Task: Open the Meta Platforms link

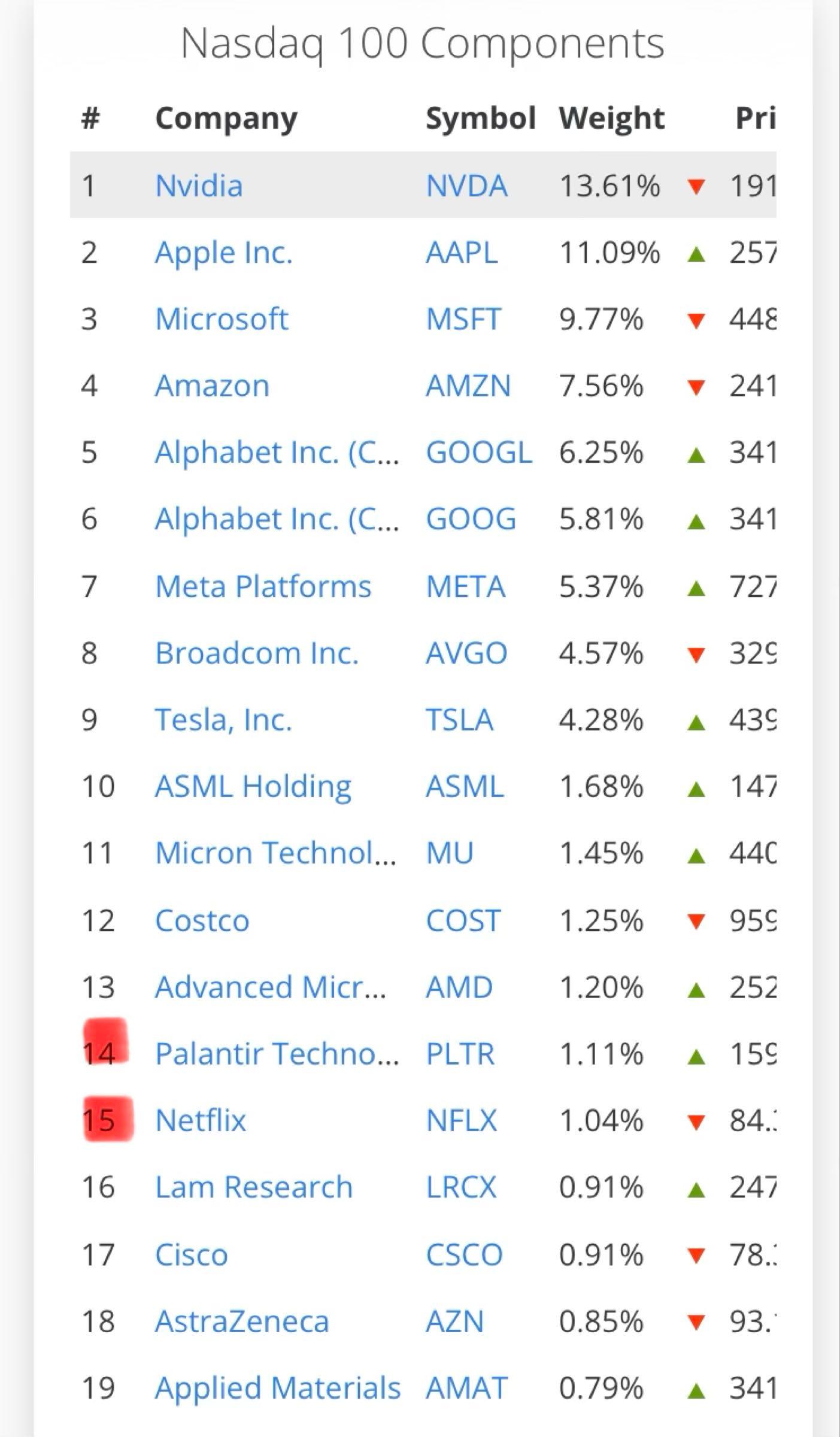Action: point(263,586)
